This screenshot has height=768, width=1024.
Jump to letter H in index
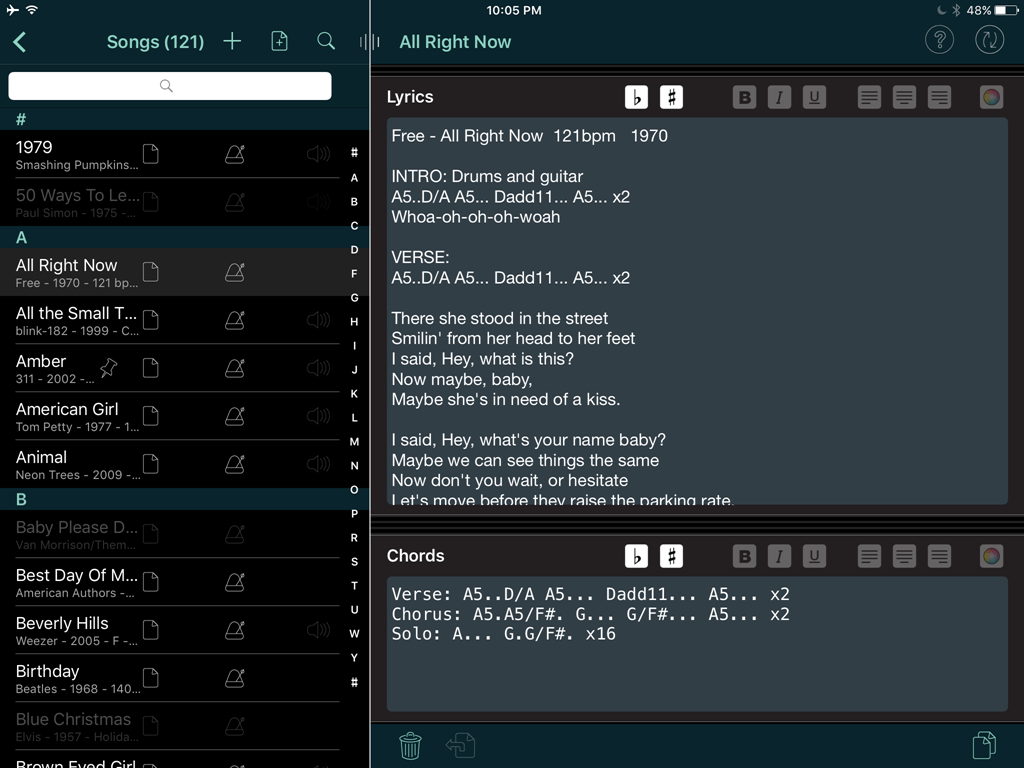[354, 321]
